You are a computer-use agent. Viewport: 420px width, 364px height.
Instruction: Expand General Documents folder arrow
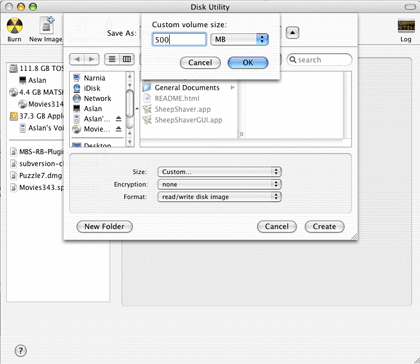233,88
